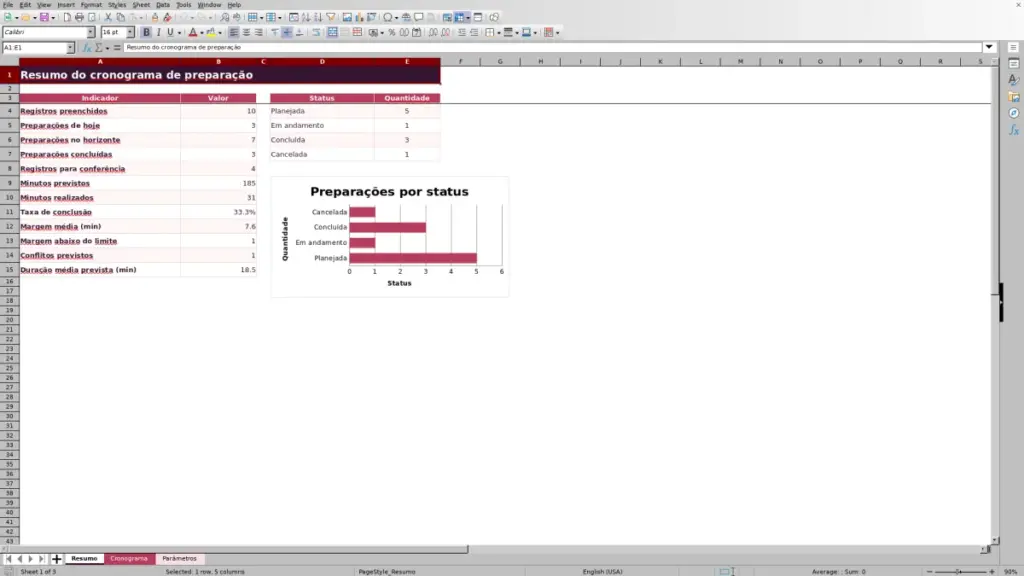The width and height of the screenshot is (1024, 576).
Task: Open the sidebar Properties panel
Action: [x=1014, y=63]
